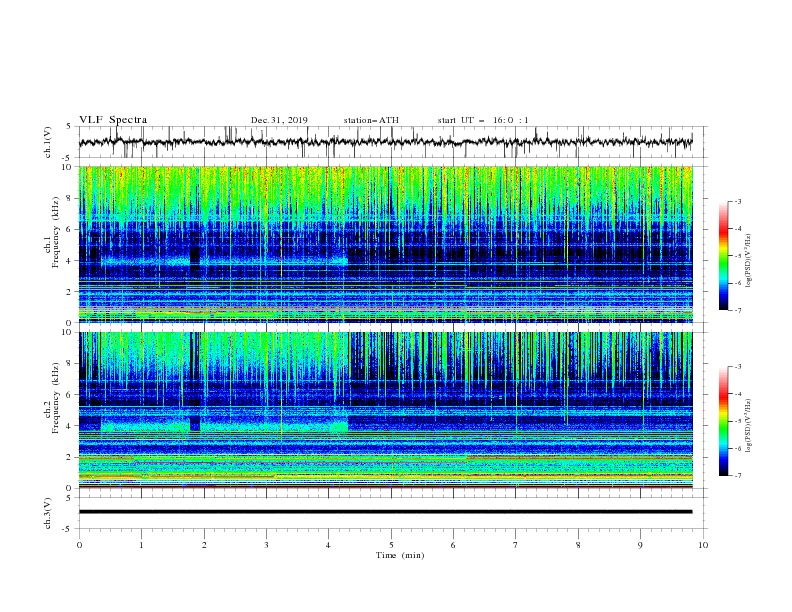Screen dimensions: 792x612
Task: Click the "ch.3(V)" axis label
Action: tap(47, 513)
